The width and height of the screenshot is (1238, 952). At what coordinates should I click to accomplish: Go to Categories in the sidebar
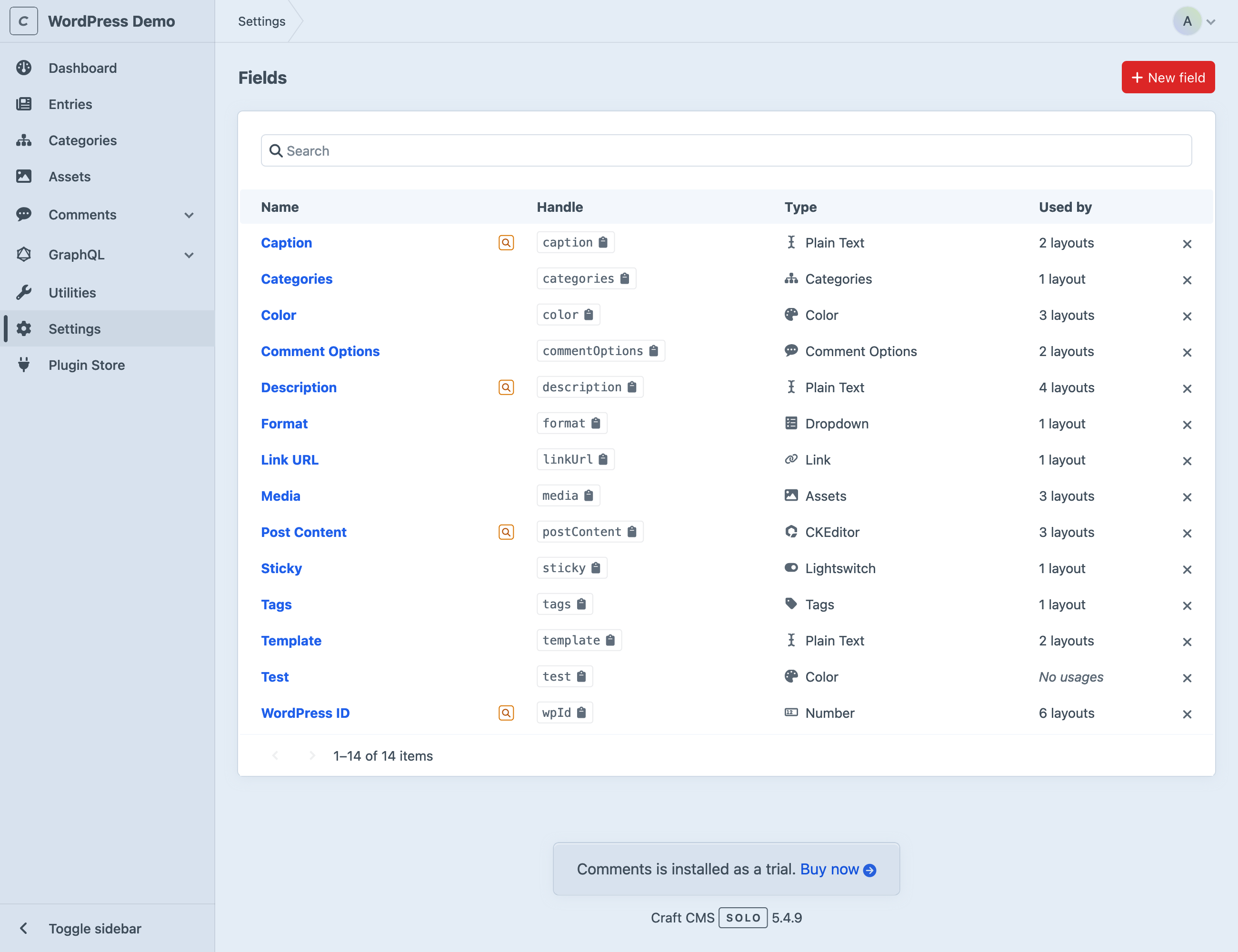tap(108, 140)
